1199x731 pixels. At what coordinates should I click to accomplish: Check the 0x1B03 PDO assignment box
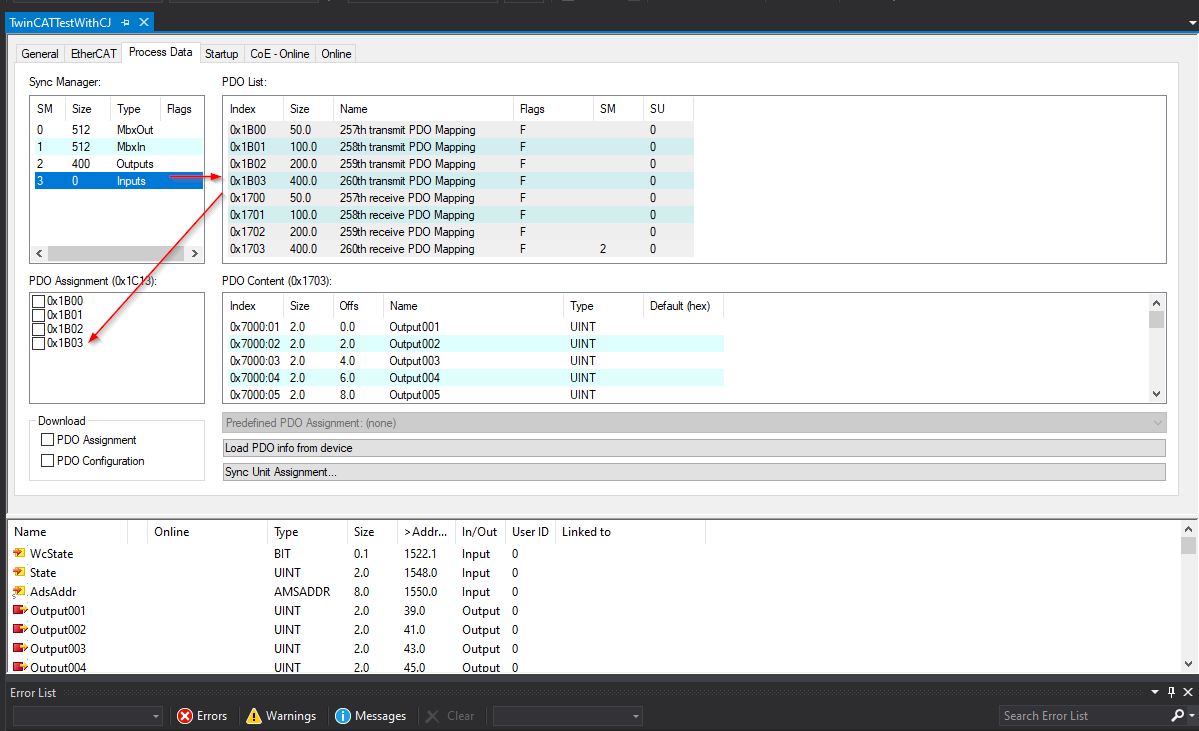(38, 343)
